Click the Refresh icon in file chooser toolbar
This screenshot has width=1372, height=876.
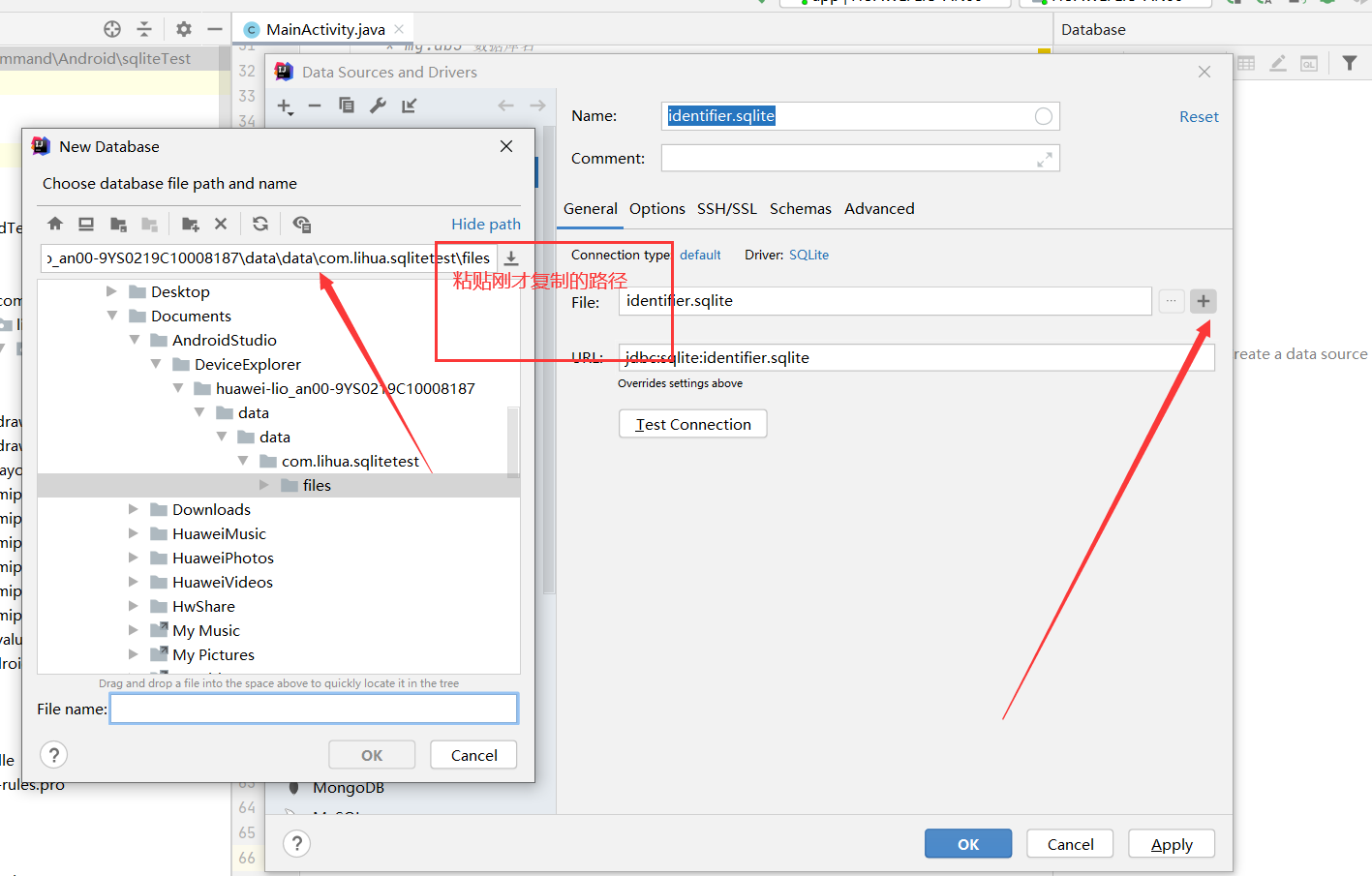[260, 224]
